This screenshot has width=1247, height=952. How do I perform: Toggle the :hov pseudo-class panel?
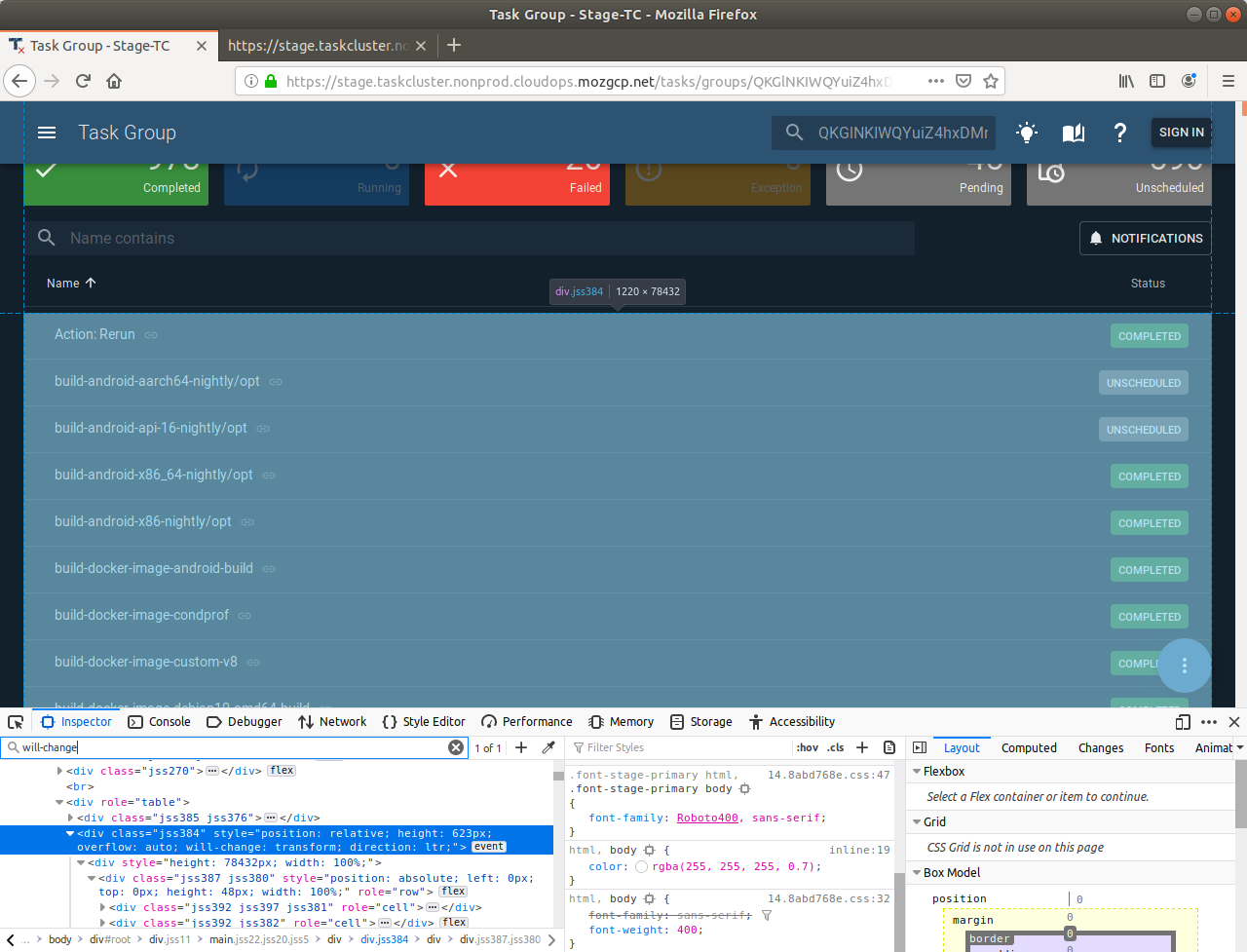(x=808, y=746)
